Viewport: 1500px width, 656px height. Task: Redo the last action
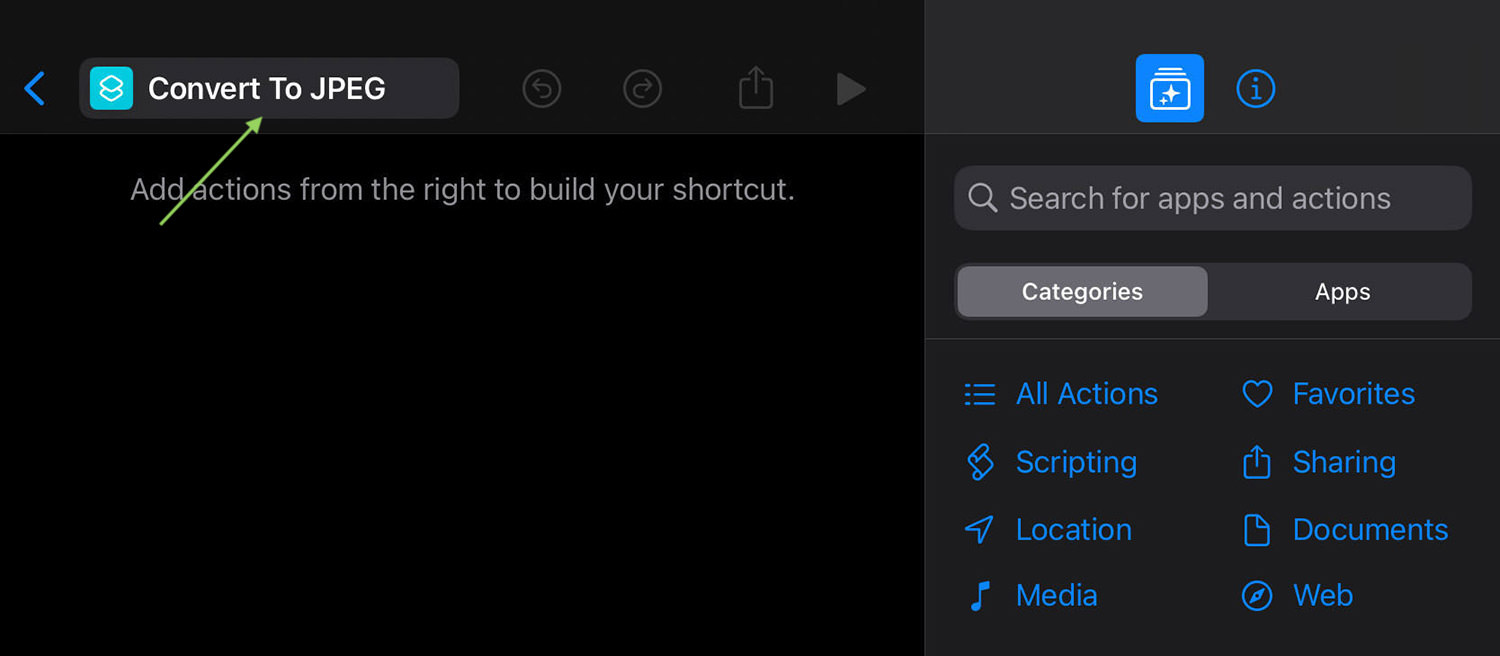(x=642, y=89)
